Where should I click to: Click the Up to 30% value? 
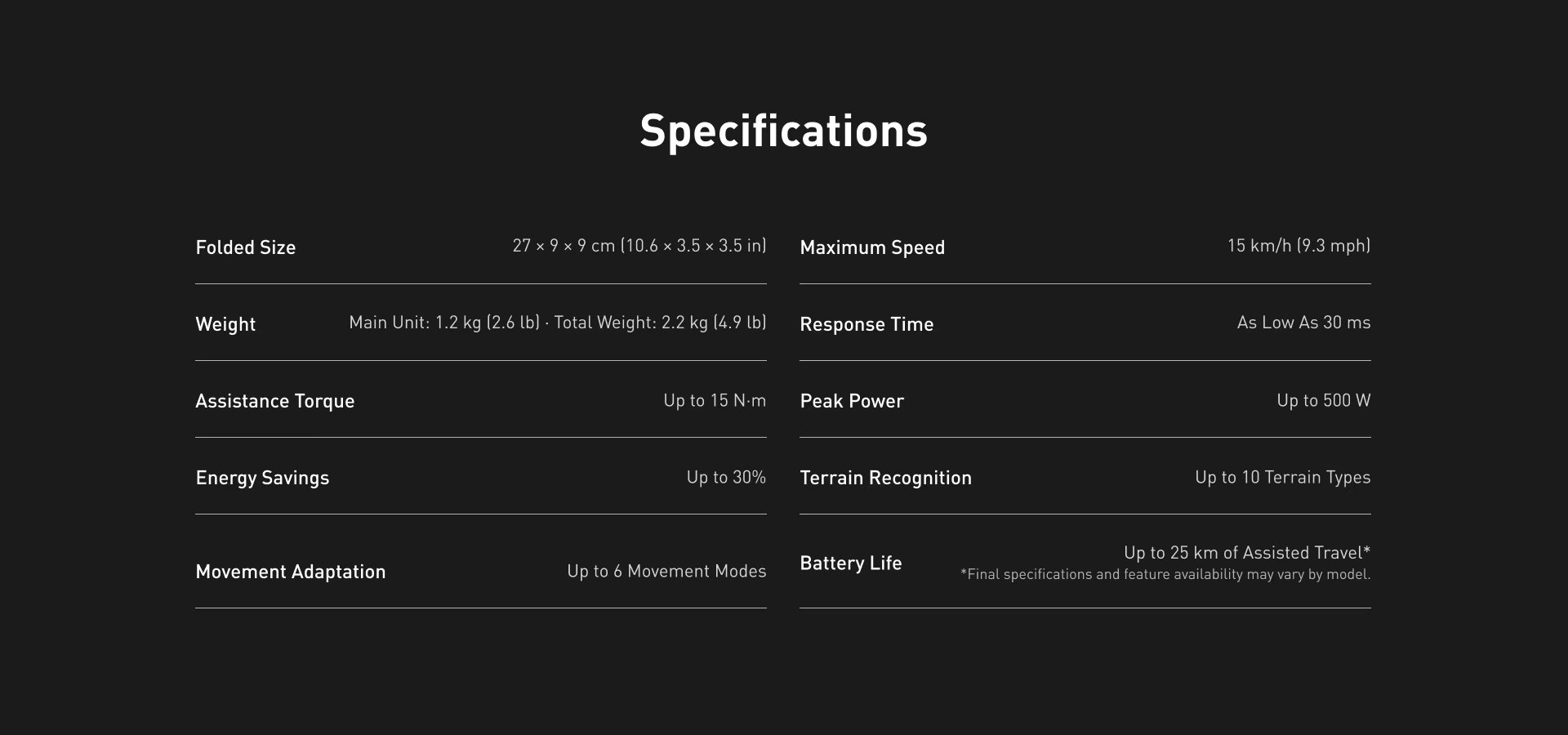726,477
